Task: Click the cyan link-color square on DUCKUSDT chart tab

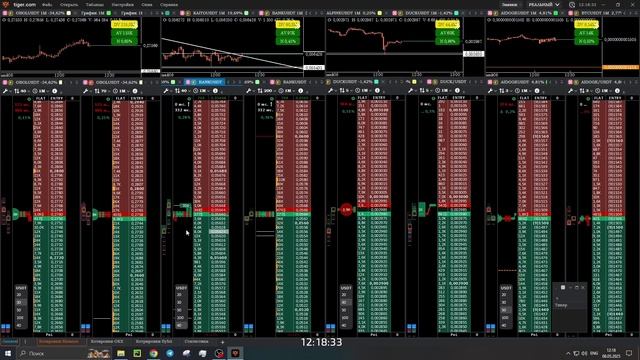Action: (x=456, y=13)
